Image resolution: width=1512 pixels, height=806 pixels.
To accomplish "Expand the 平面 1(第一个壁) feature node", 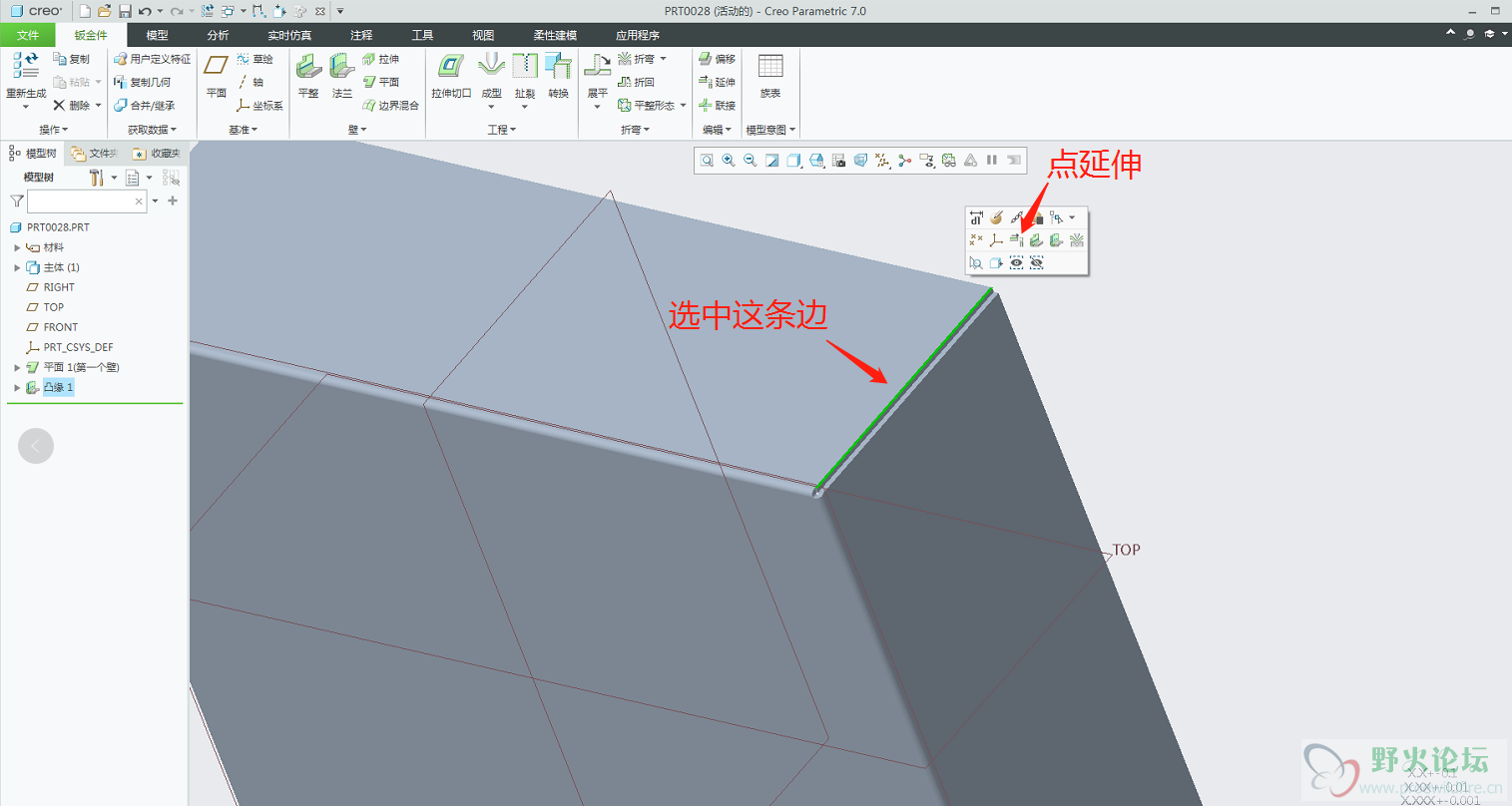I will [17, 367].
